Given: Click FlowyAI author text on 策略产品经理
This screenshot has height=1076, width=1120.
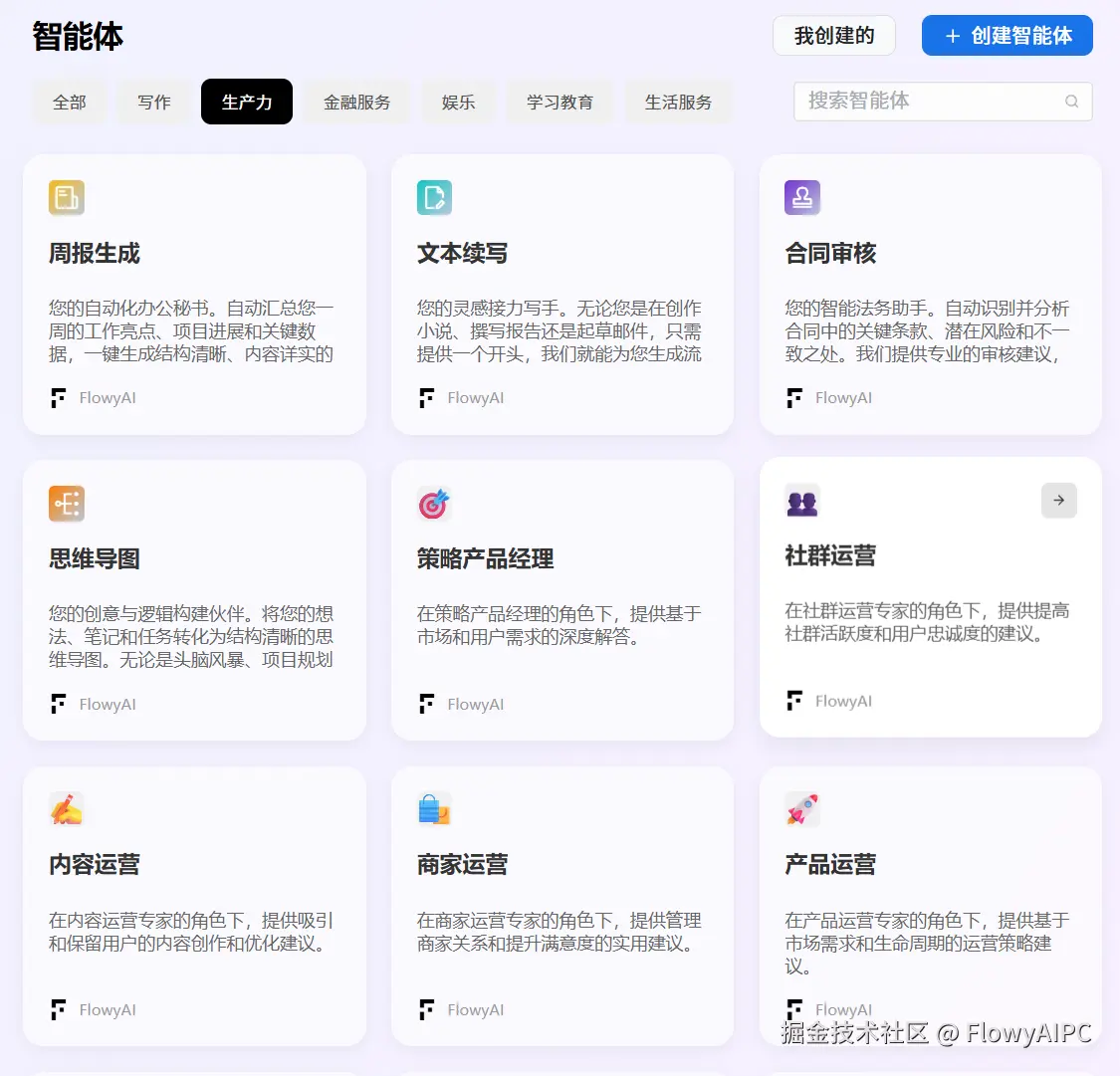Looking at the screenshot, I should (x=476, y=704).
